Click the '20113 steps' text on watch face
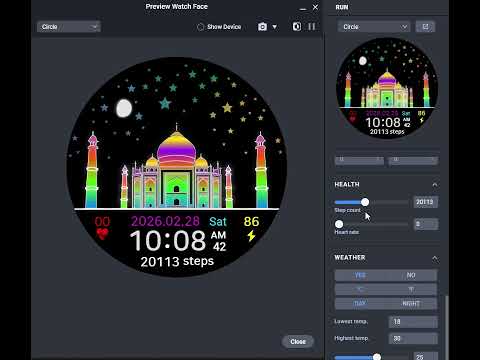This screenshot has width=480, height=360. (177, 261)
